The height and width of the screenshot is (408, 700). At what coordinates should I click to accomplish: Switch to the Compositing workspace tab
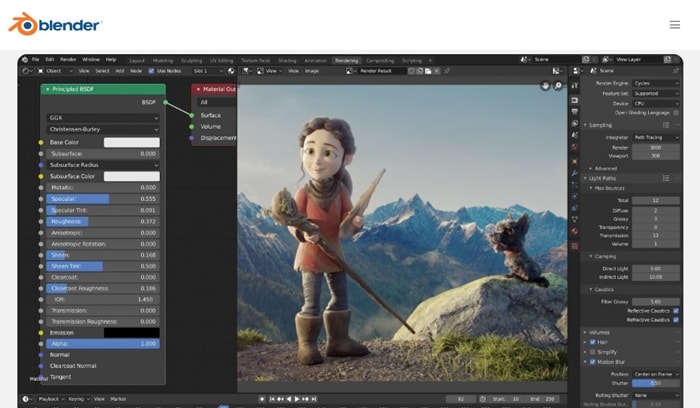[x=380, y=61]
